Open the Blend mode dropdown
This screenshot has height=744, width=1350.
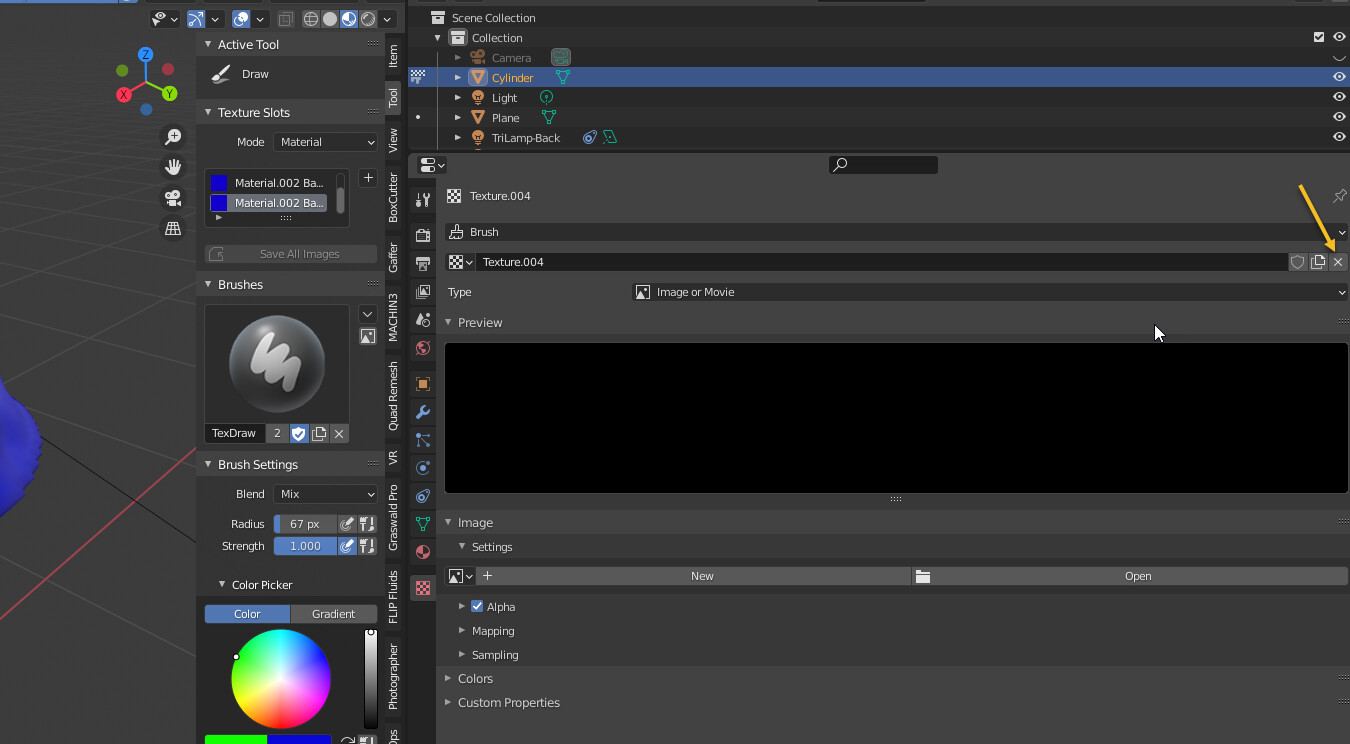coord(325,493)
